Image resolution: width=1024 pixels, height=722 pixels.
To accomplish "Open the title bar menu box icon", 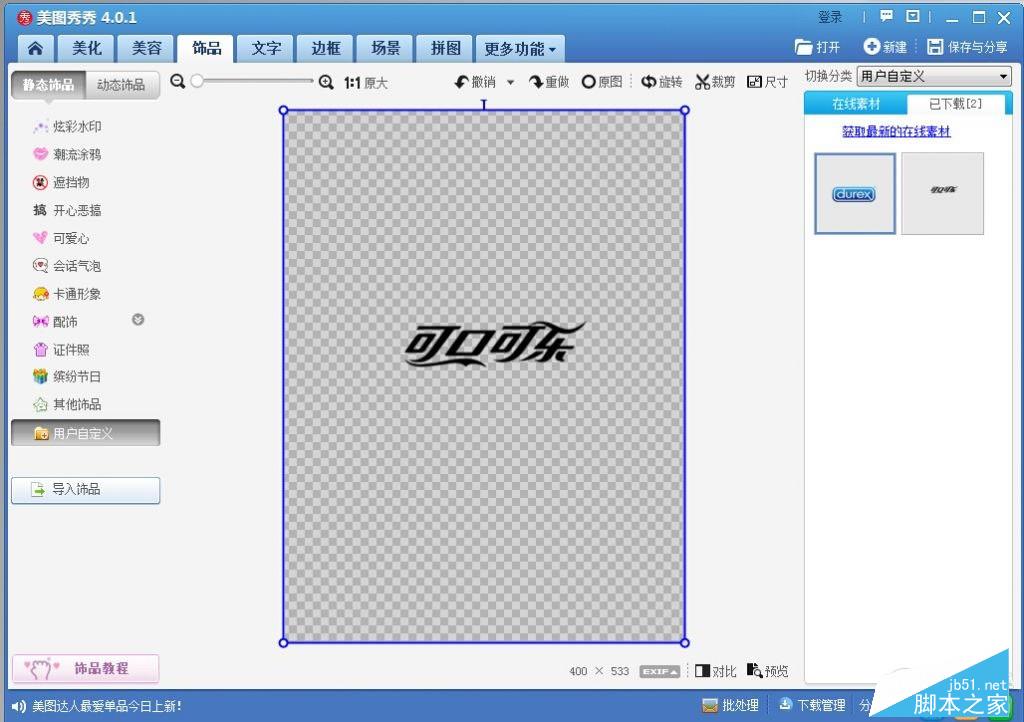I will click(913, 16).
